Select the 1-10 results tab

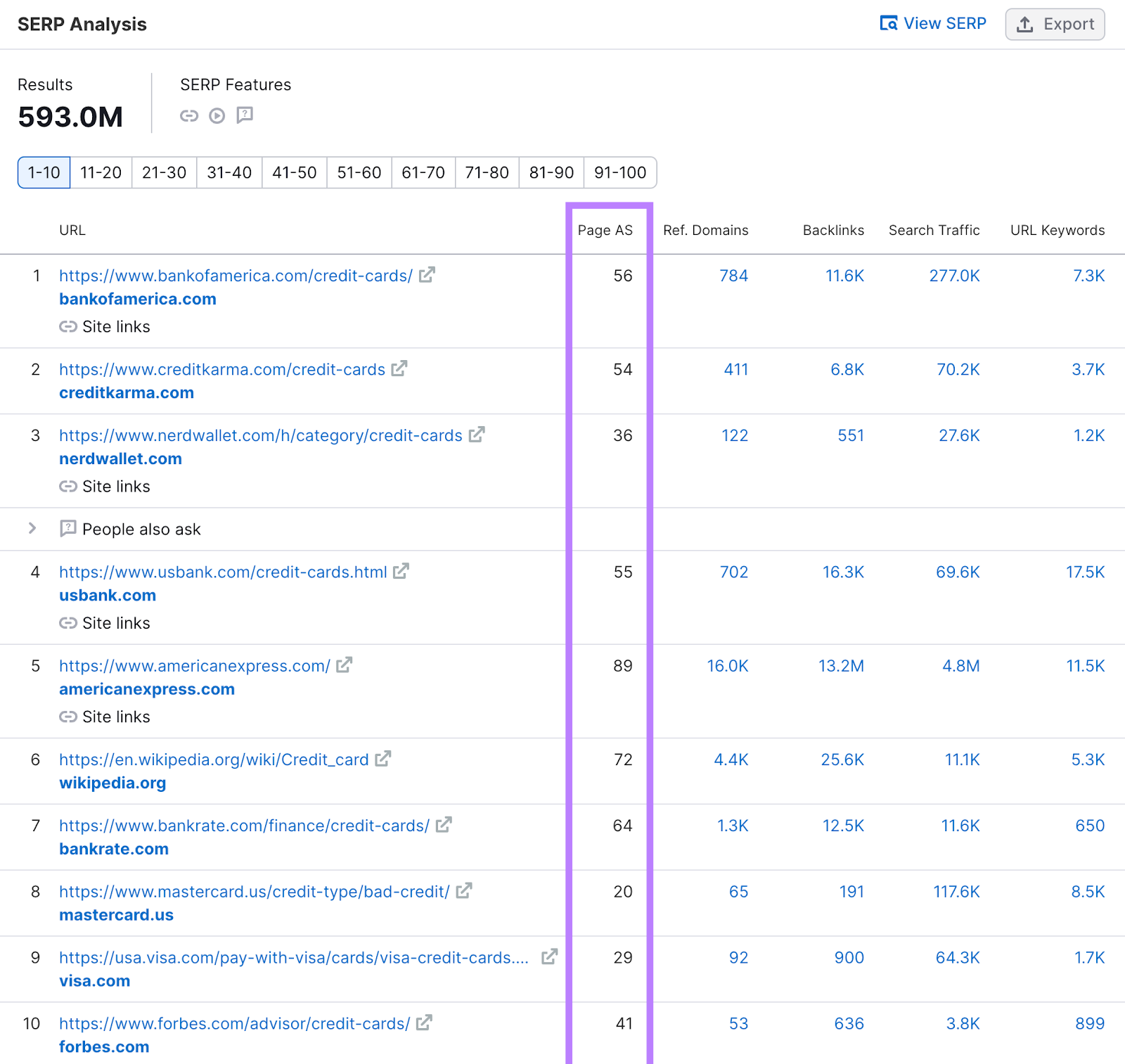click(x=44, y=172)
